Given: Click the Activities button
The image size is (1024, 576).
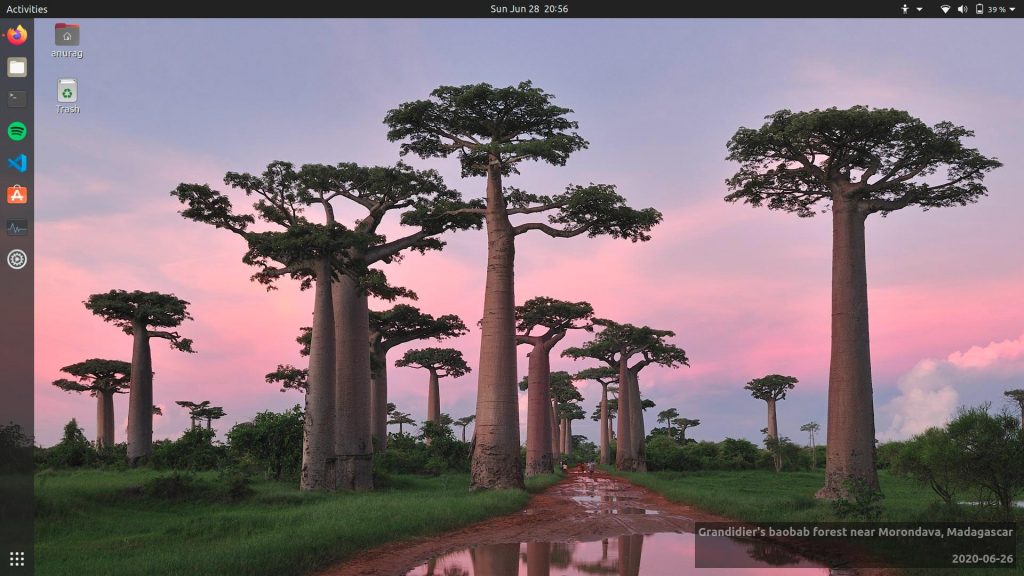Looking at the screenshot, I should [x=27, y=9].
